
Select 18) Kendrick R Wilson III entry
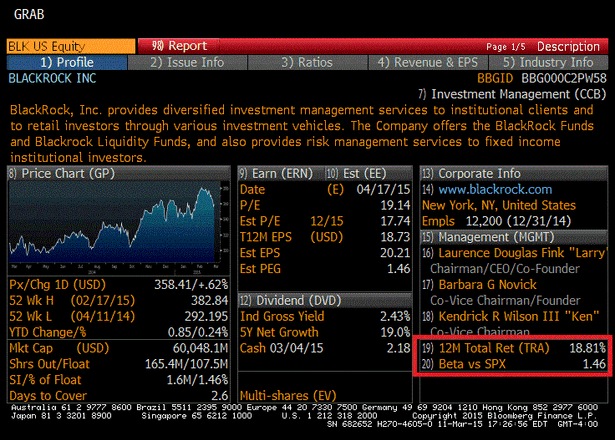511,316
